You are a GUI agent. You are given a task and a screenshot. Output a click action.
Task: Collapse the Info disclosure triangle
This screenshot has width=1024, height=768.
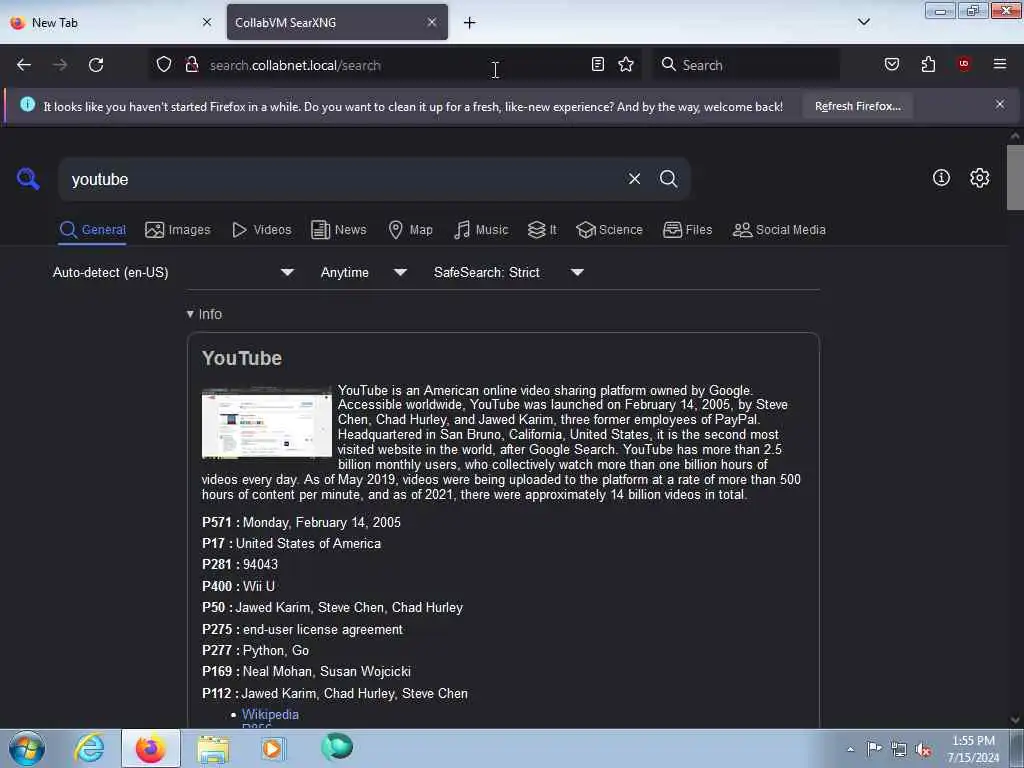point(190,314)
